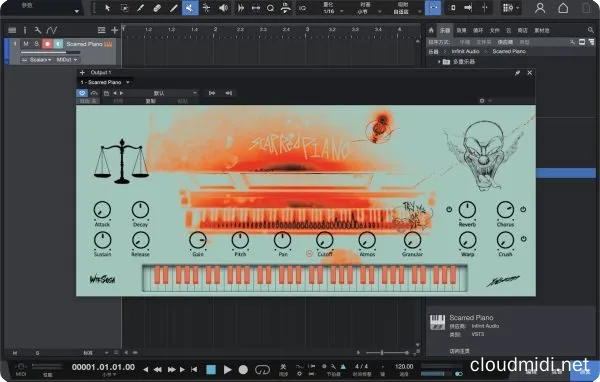Open plugin settings gear icon

tap(482, 101)
